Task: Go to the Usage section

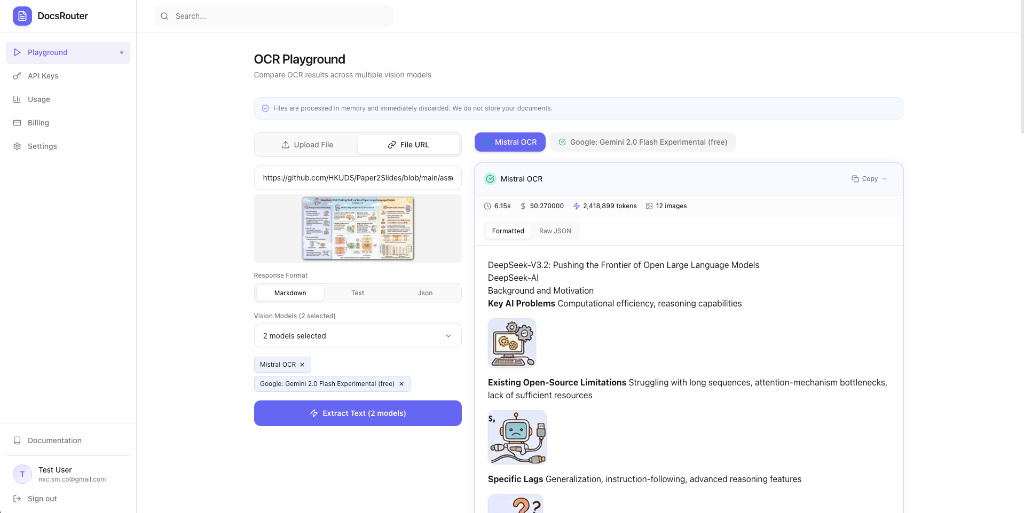Action: coord(38,99)
